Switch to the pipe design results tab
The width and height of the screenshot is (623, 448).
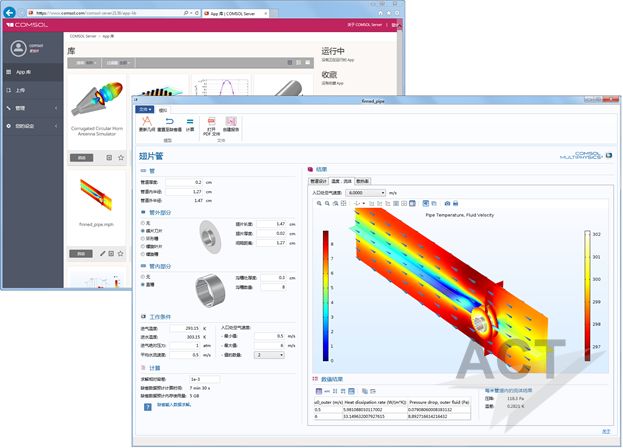click(318, 181)
